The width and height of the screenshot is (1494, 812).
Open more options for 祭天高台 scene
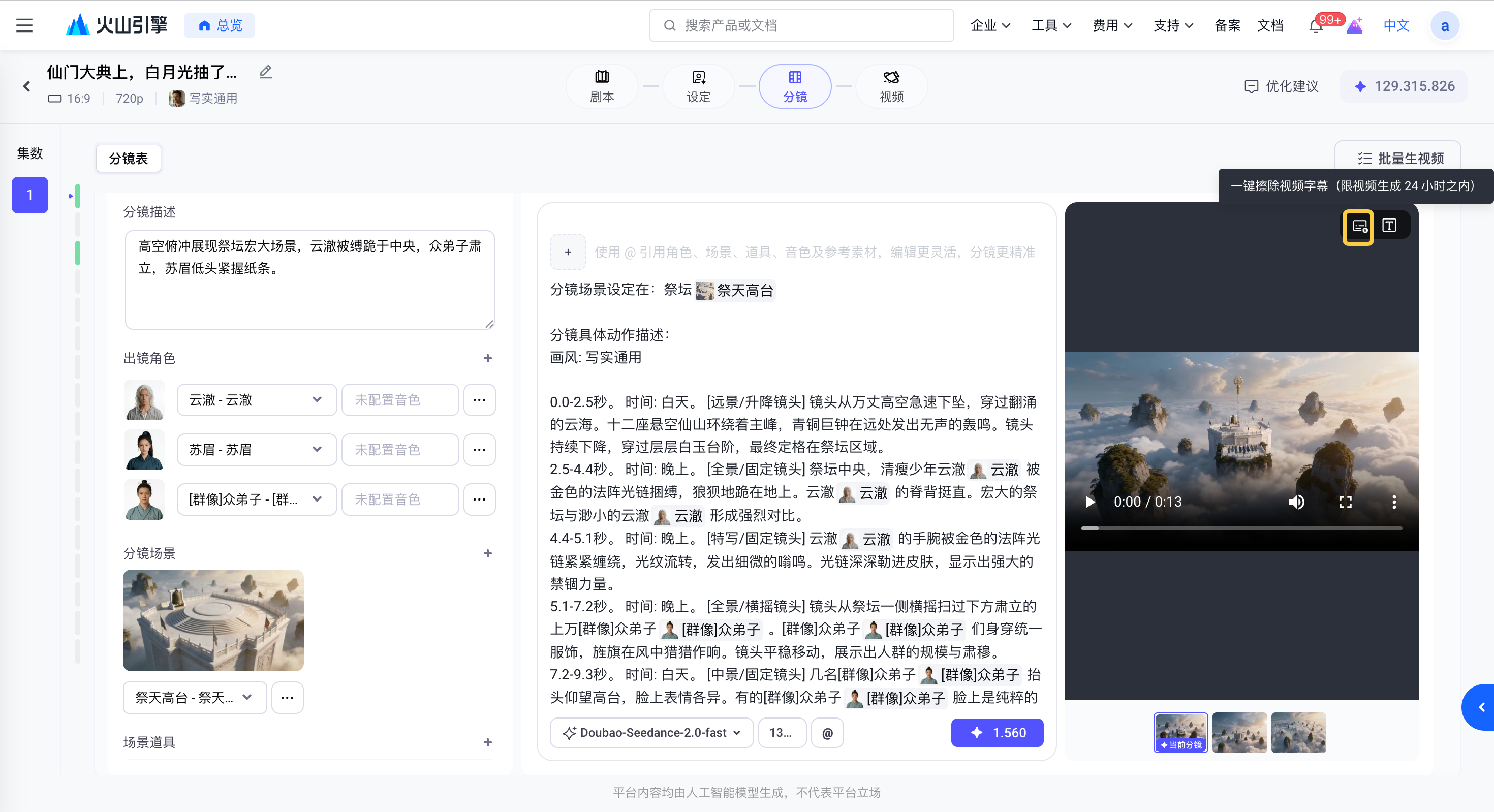point(287,697)
